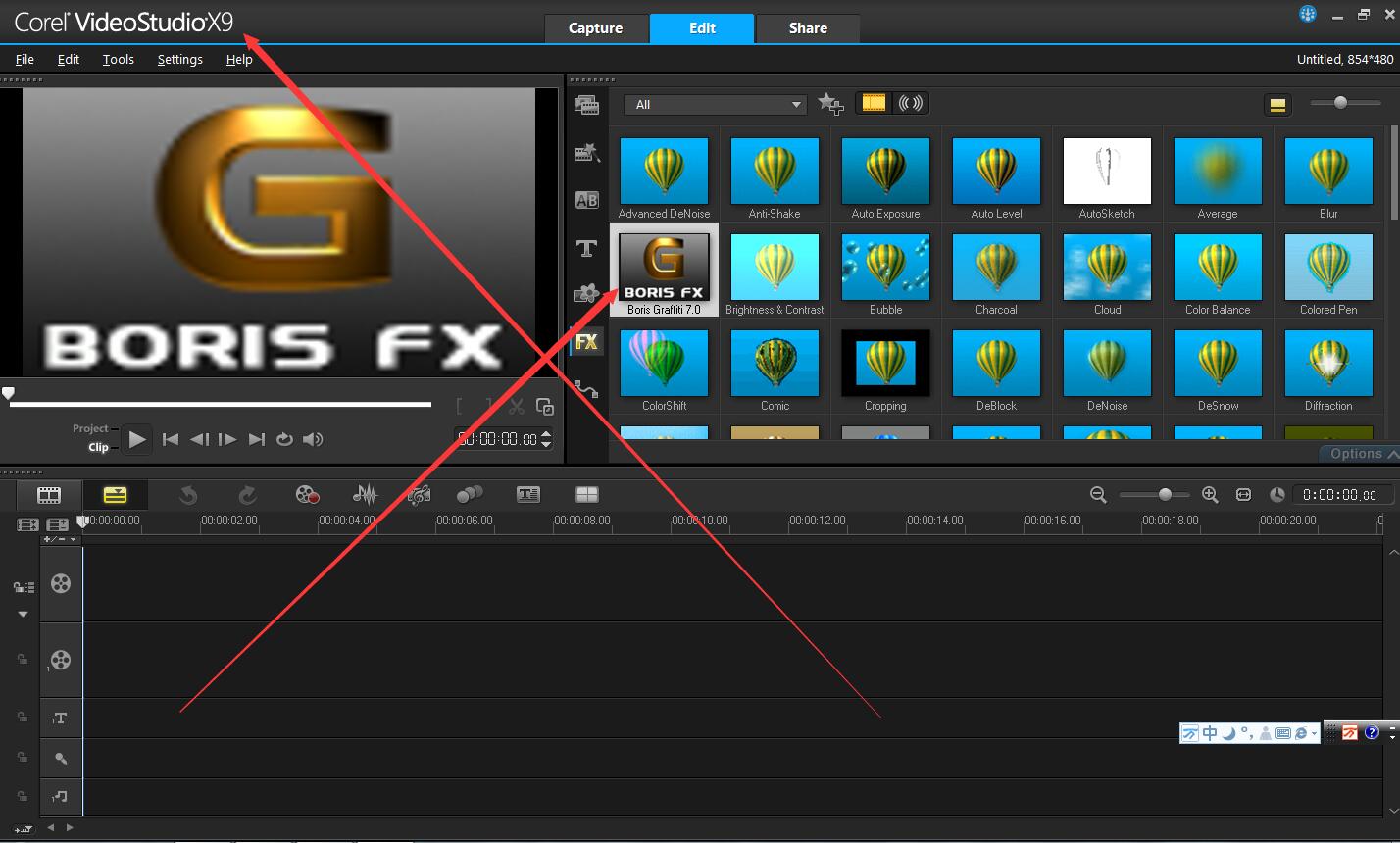Screen dimensions: 1400x843
Task: Select the Video track header
Action: (x=61, y=584)
